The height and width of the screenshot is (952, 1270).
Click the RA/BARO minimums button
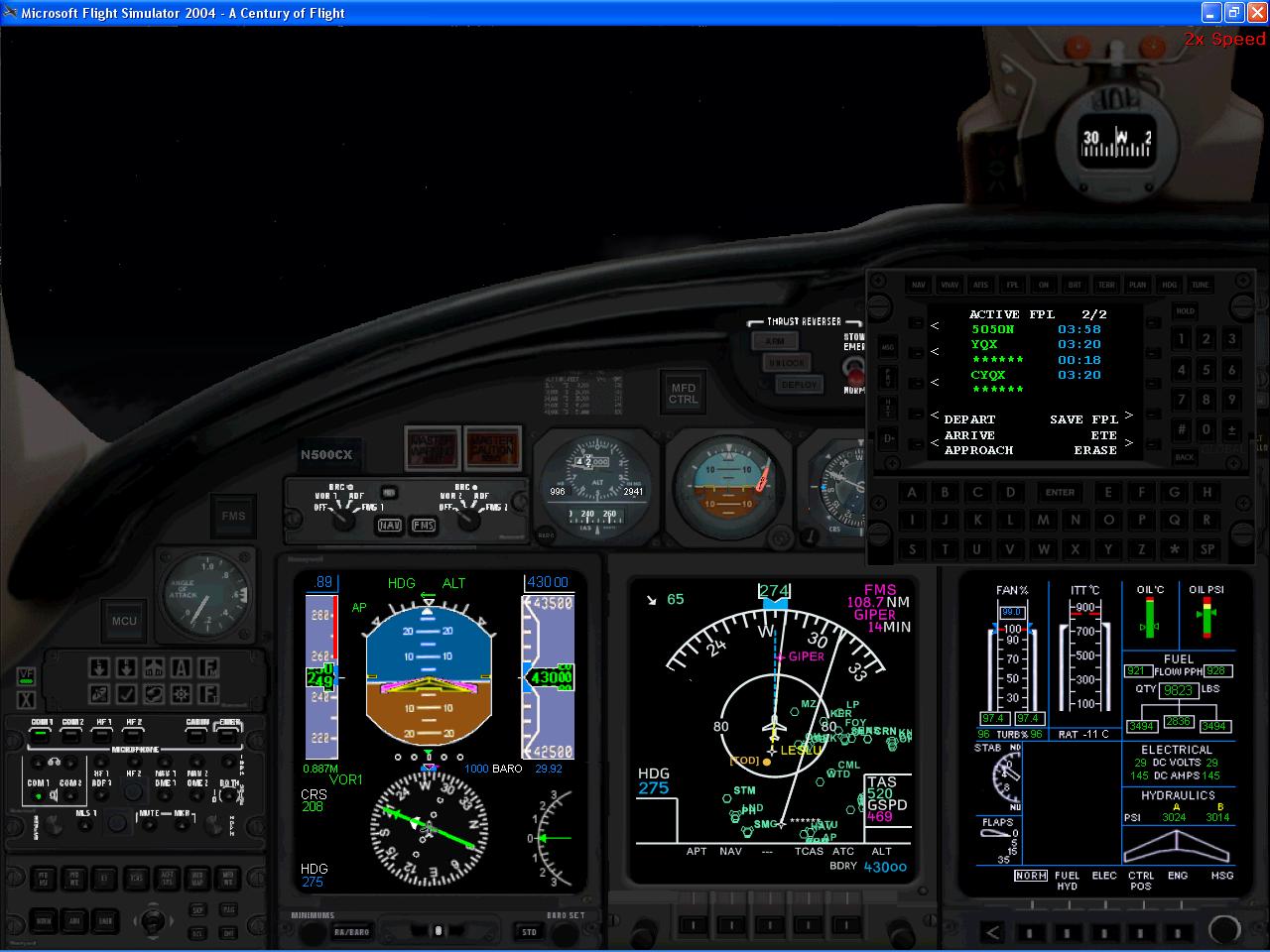pyautogui.click(x=351, y=932)
